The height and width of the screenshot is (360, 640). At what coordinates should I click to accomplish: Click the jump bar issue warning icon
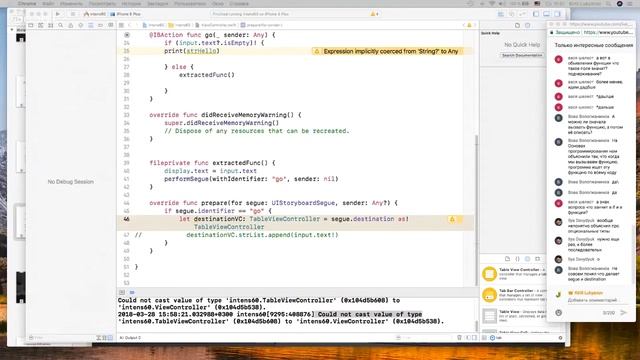[469, 25]
